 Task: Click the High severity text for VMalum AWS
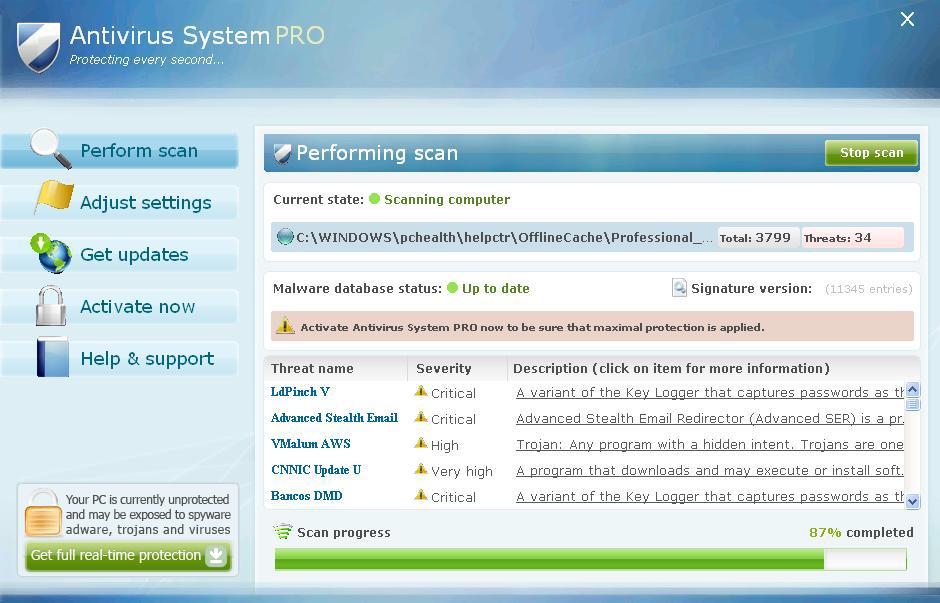coord(445,445)
